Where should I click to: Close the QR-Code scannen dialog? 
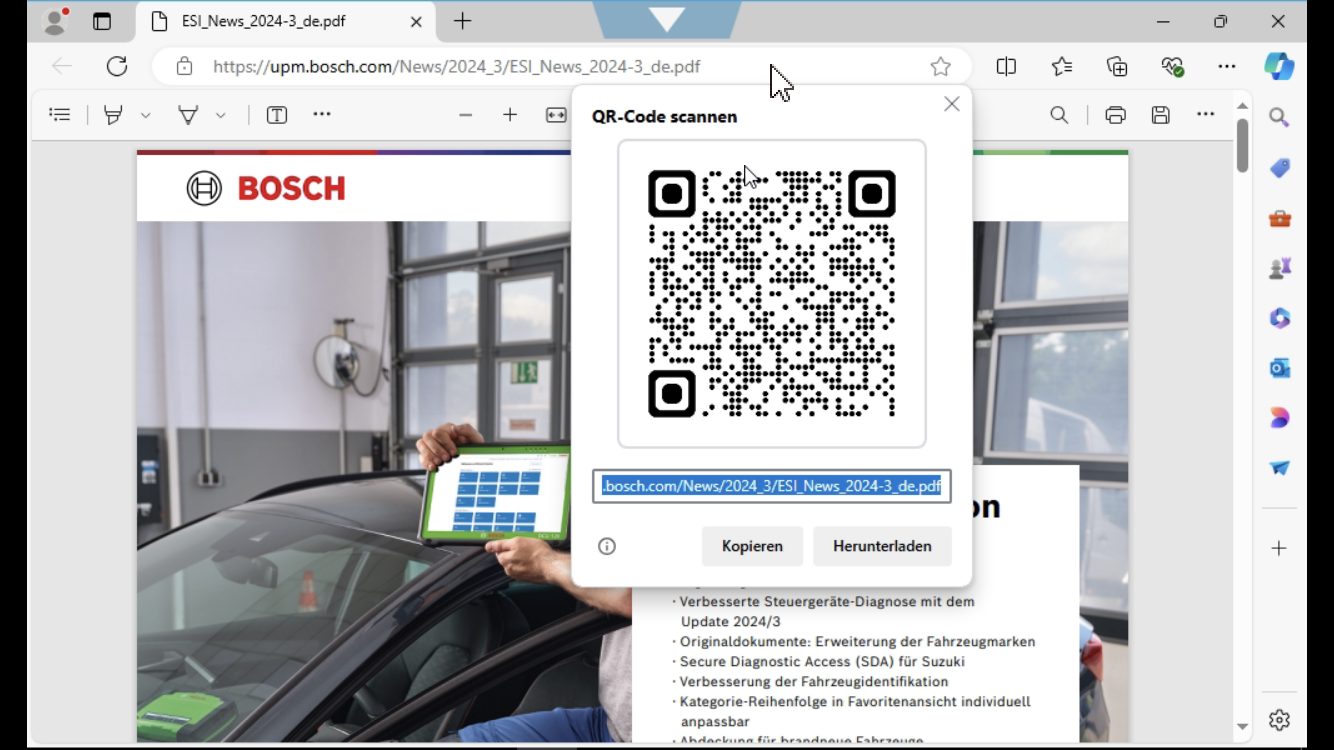952,104
